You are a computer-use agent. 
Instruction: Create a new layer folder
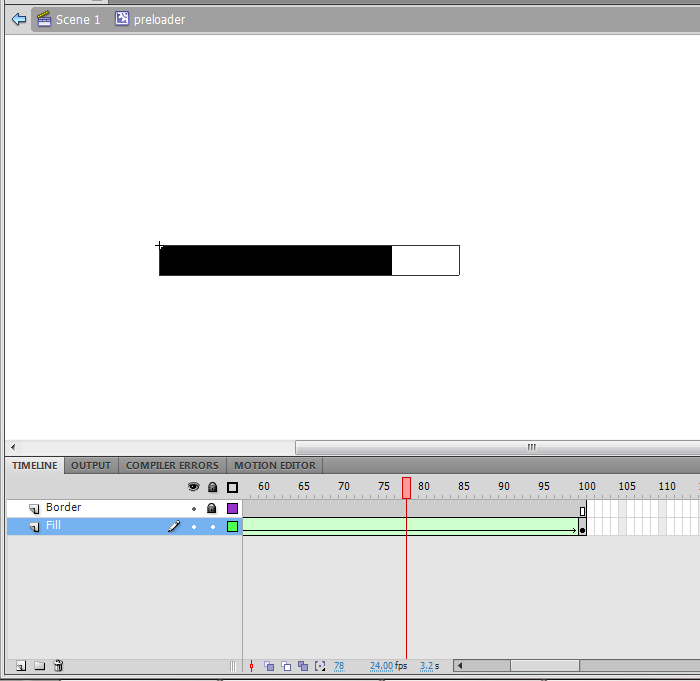(40, 666)
